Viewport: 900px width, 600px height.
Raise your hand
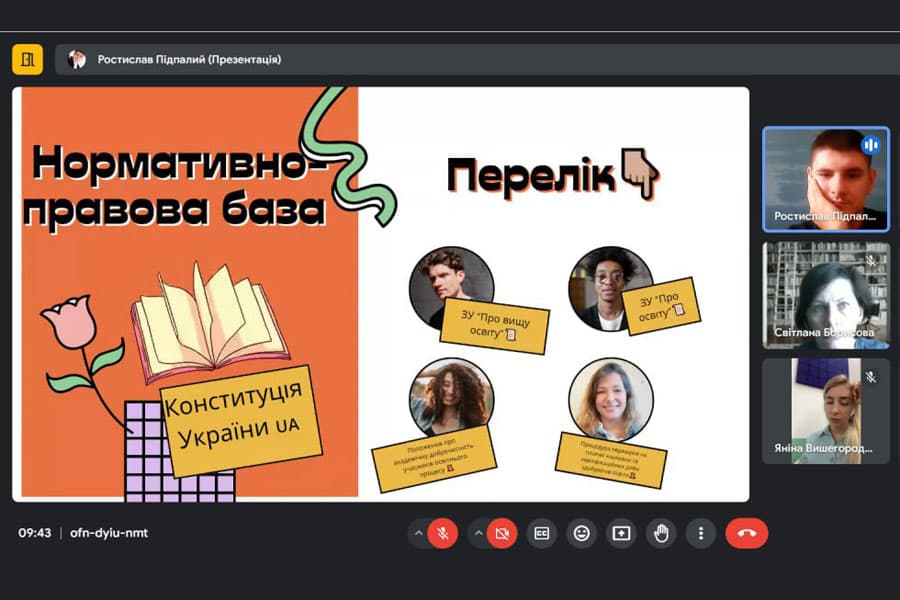[x=660, y=533]
